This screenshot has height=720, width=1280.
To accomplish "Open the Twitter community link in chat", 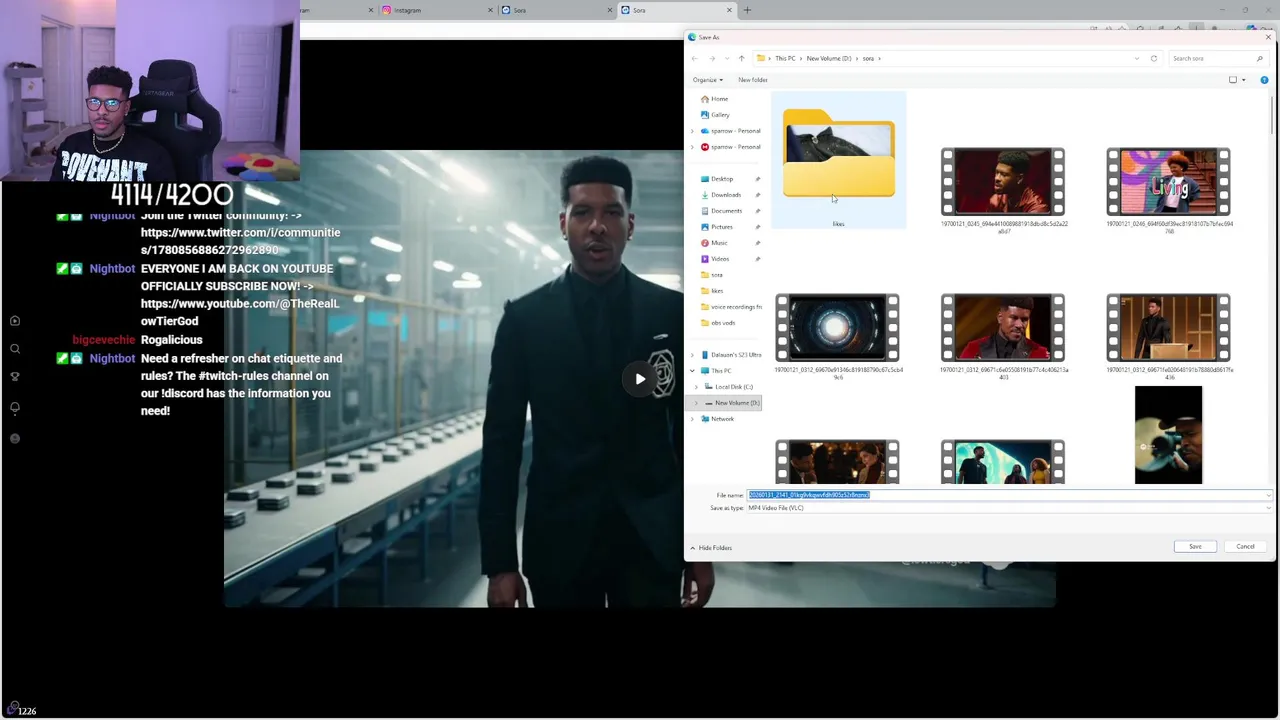I will [240, 241].
